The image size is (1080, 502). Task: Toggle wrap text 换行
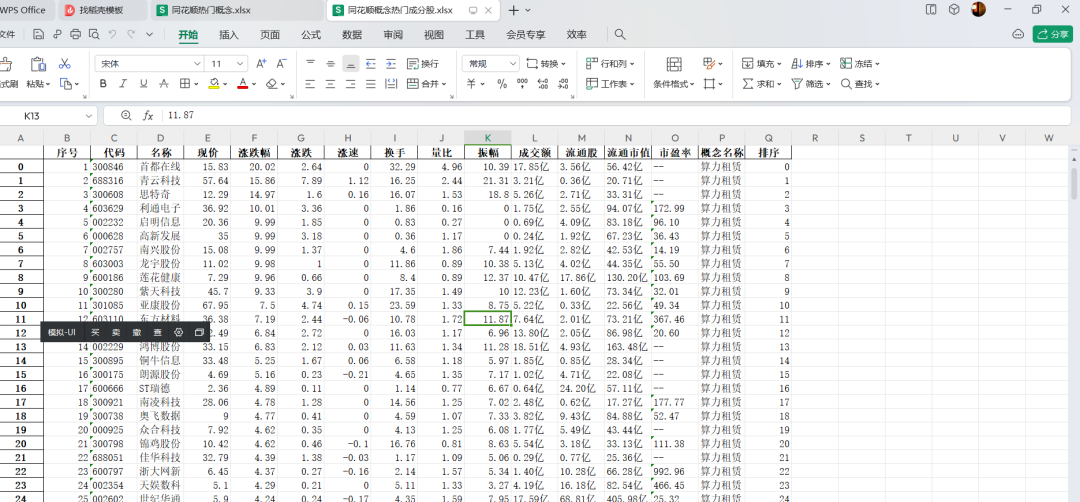pos(422,63)
